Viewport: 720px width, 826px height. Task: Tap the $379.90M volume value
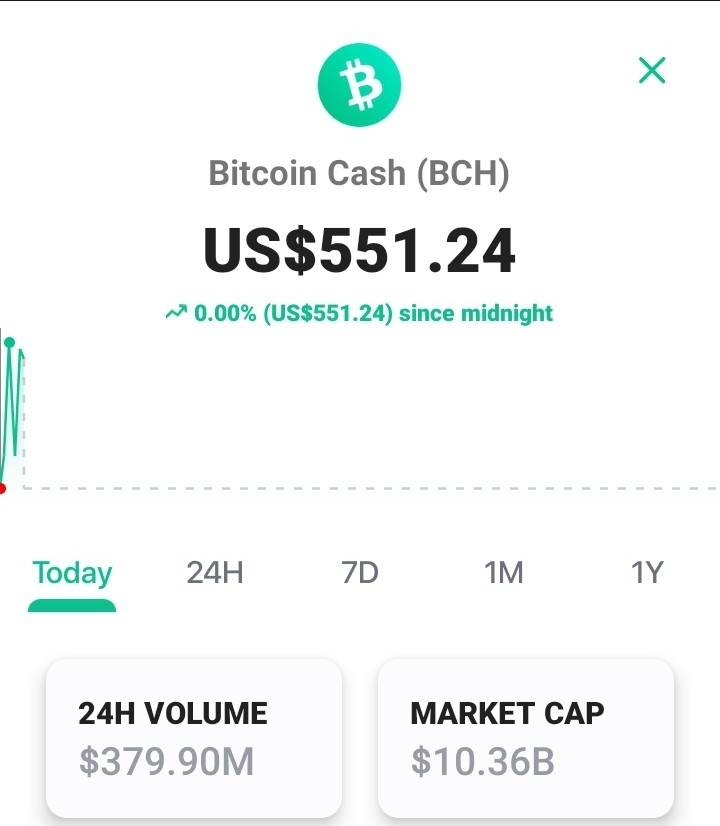click(166, 761)
